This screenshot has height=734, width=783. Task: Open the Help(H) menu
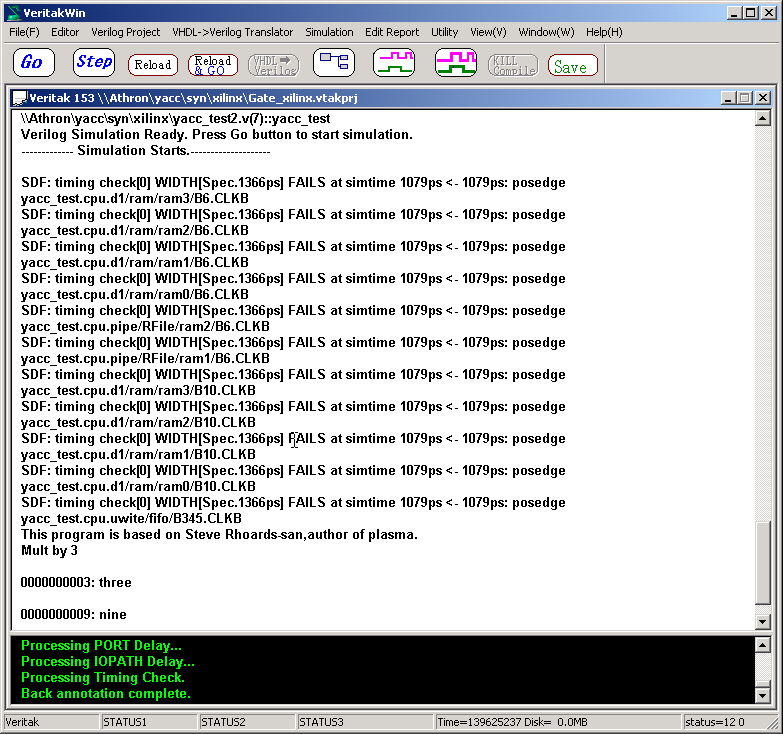tap(604, 32)
